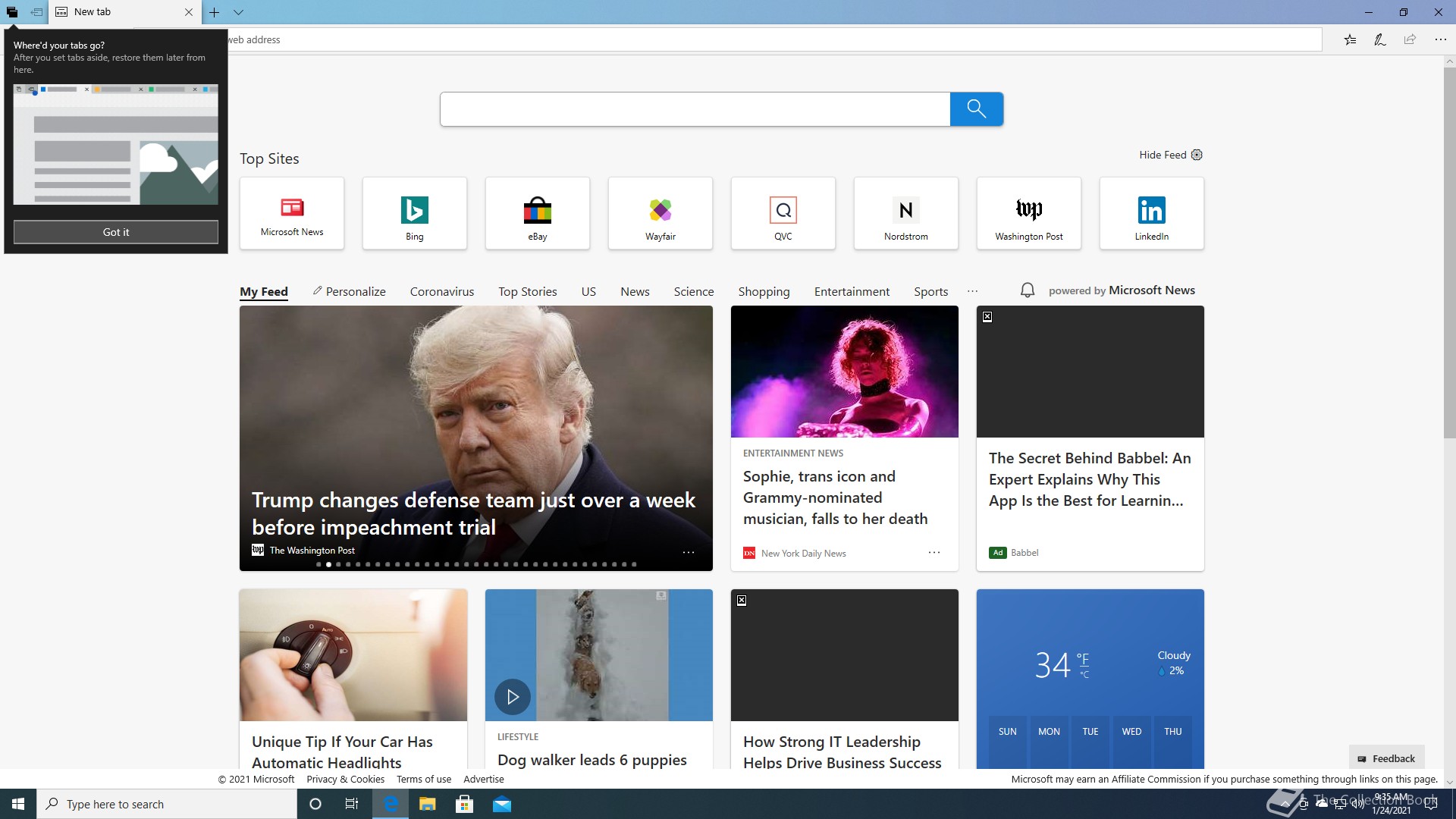The width and height of the screenshot is (1456, 819).
Task: Open the tabs you've set aside icon
Action: pyautogui.click(x=12, y=12)
